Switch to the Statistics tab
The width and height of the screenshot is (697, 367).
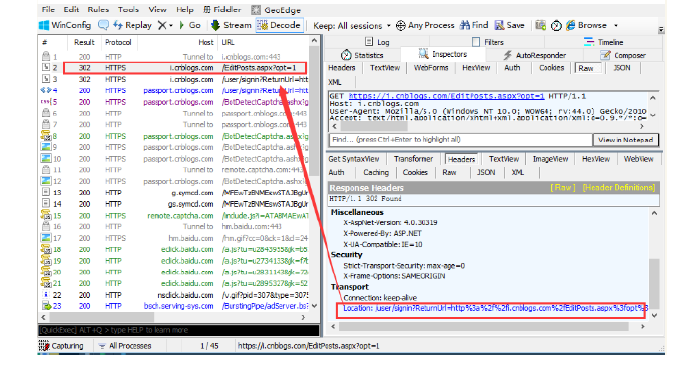(362, 55)
